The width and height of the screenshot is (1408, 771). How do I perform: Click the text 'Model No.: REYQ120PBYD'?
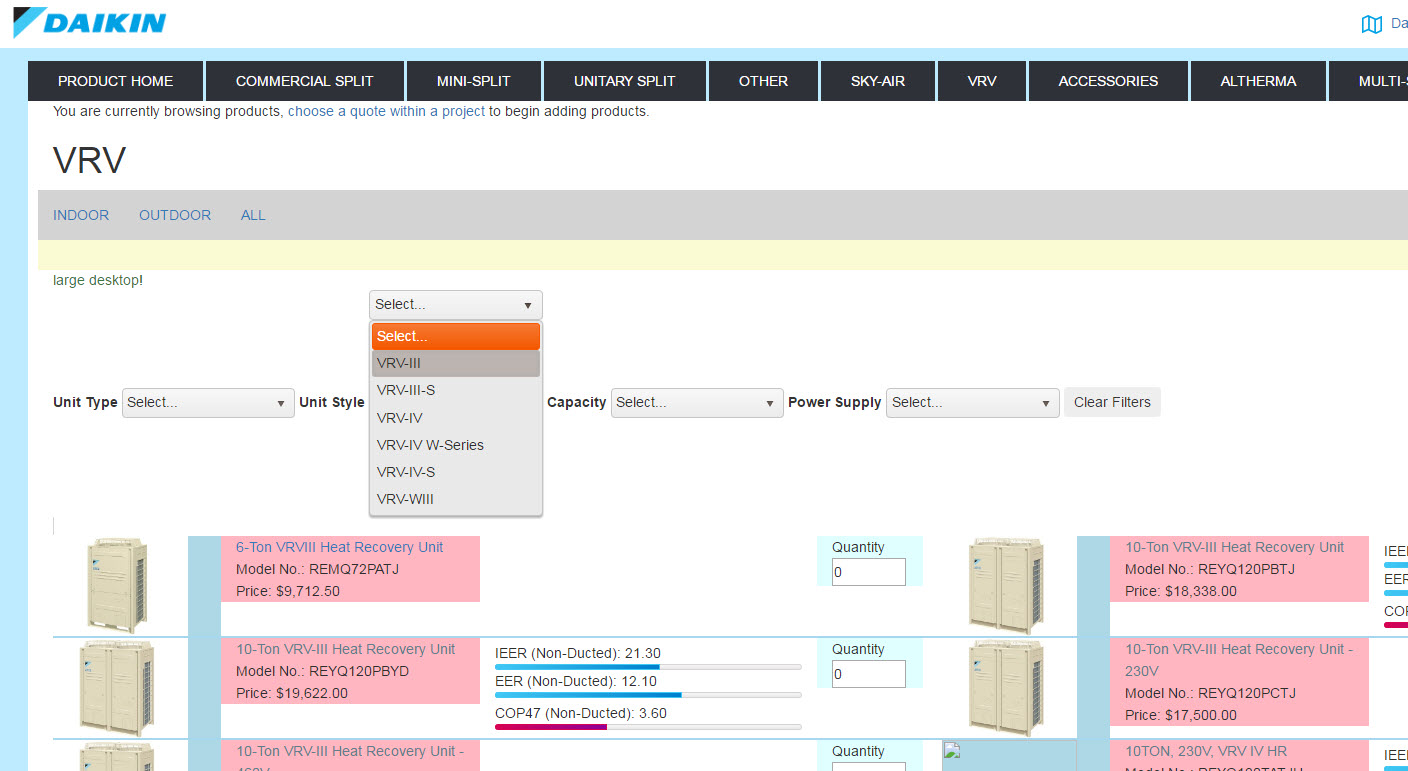click(x=322, y=671)
